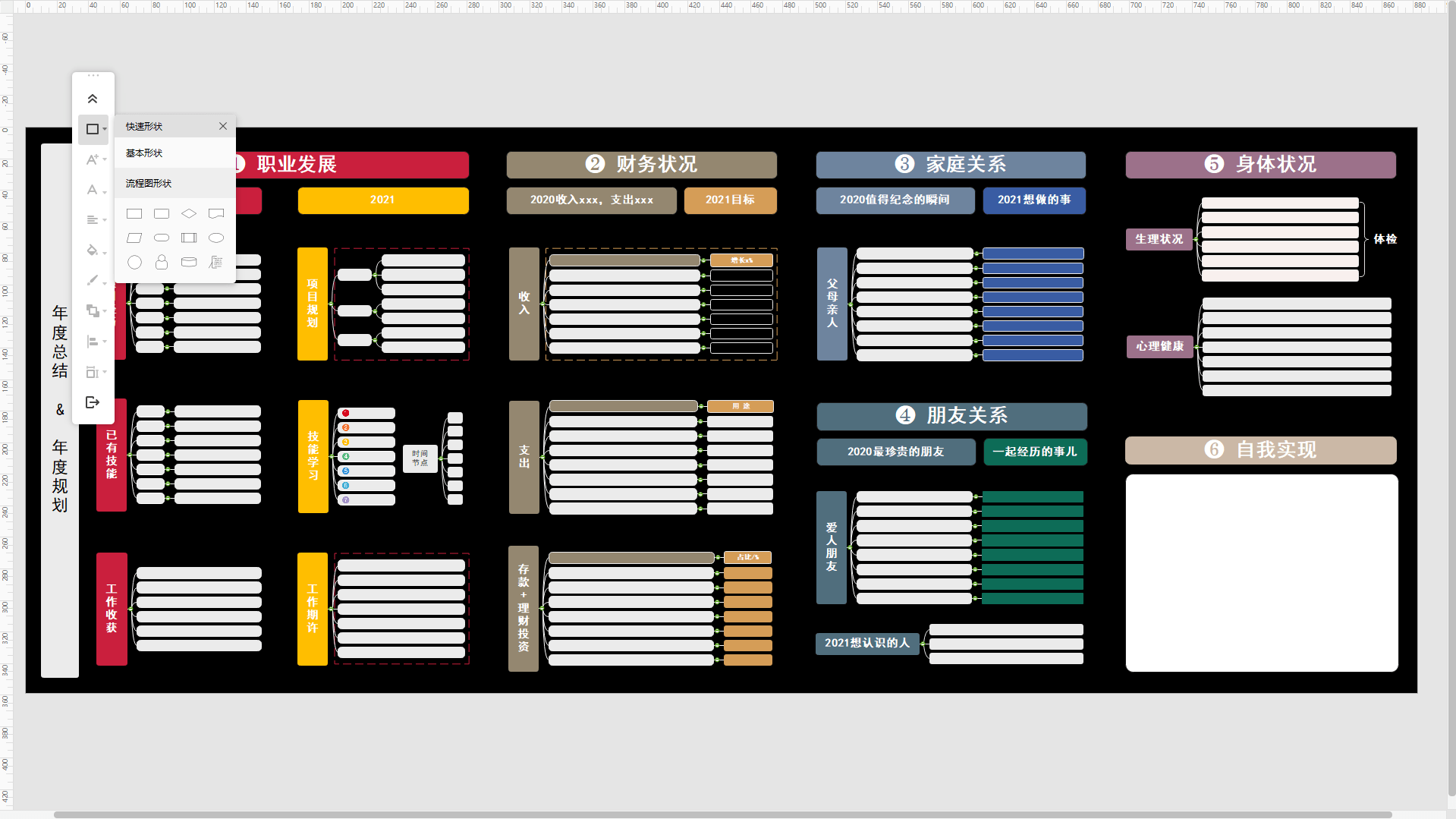Pick the document shape with wavy bottom
The image size is (1456, 819).
pos(216,214)
